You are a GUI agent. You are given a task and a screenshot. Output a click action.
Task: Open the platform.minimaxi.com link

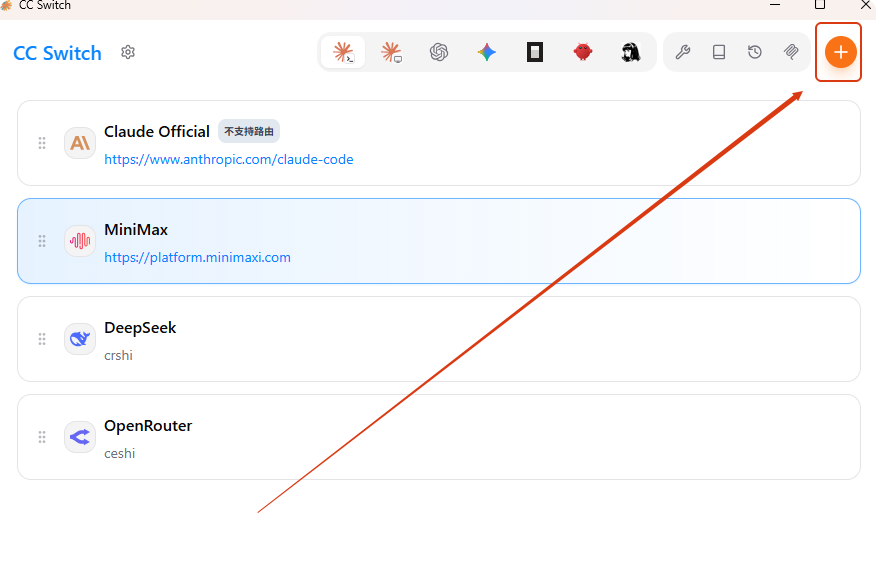pyautogui.click(x=197, y=258)
